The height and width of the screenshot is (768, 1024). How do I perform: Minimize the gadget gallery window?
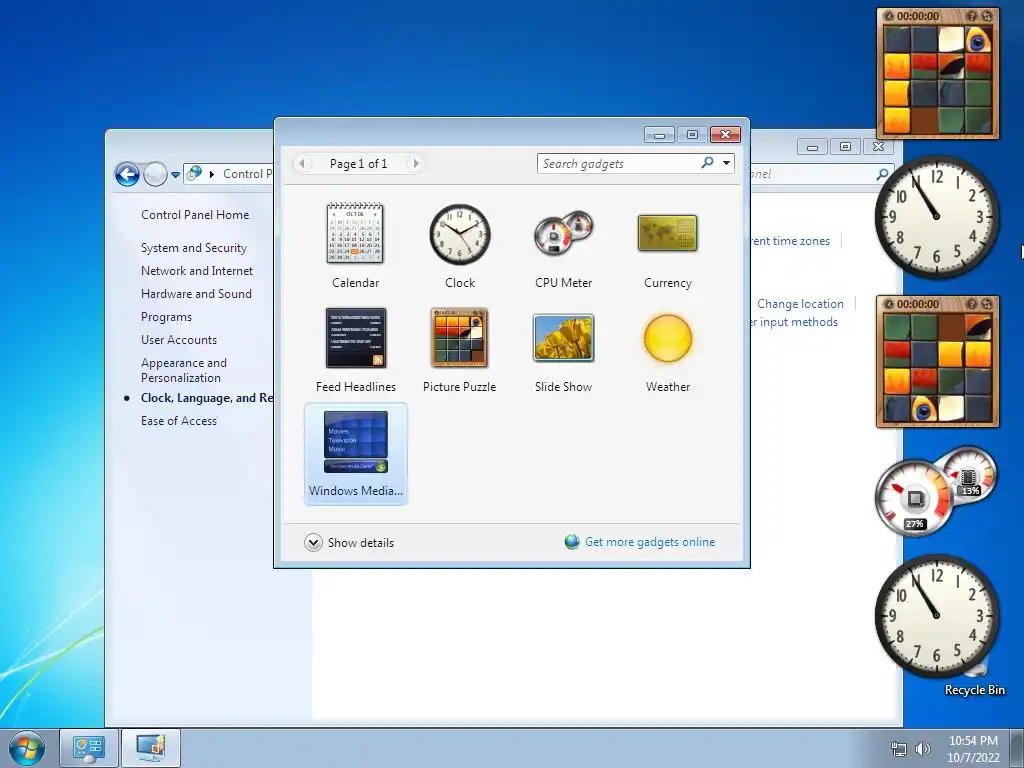[660, 135]
